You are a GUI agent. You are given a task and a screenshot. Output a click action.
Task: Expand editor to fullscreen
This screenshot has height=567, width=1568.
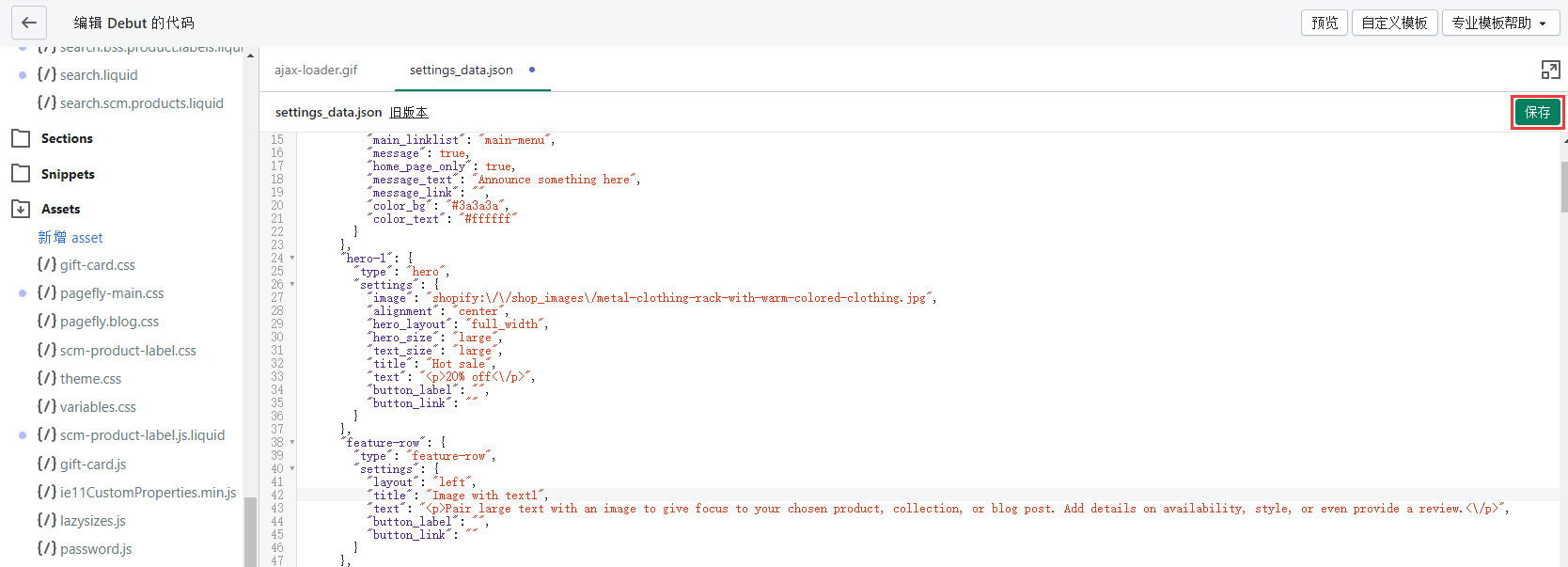click(x=1550, y=70)
